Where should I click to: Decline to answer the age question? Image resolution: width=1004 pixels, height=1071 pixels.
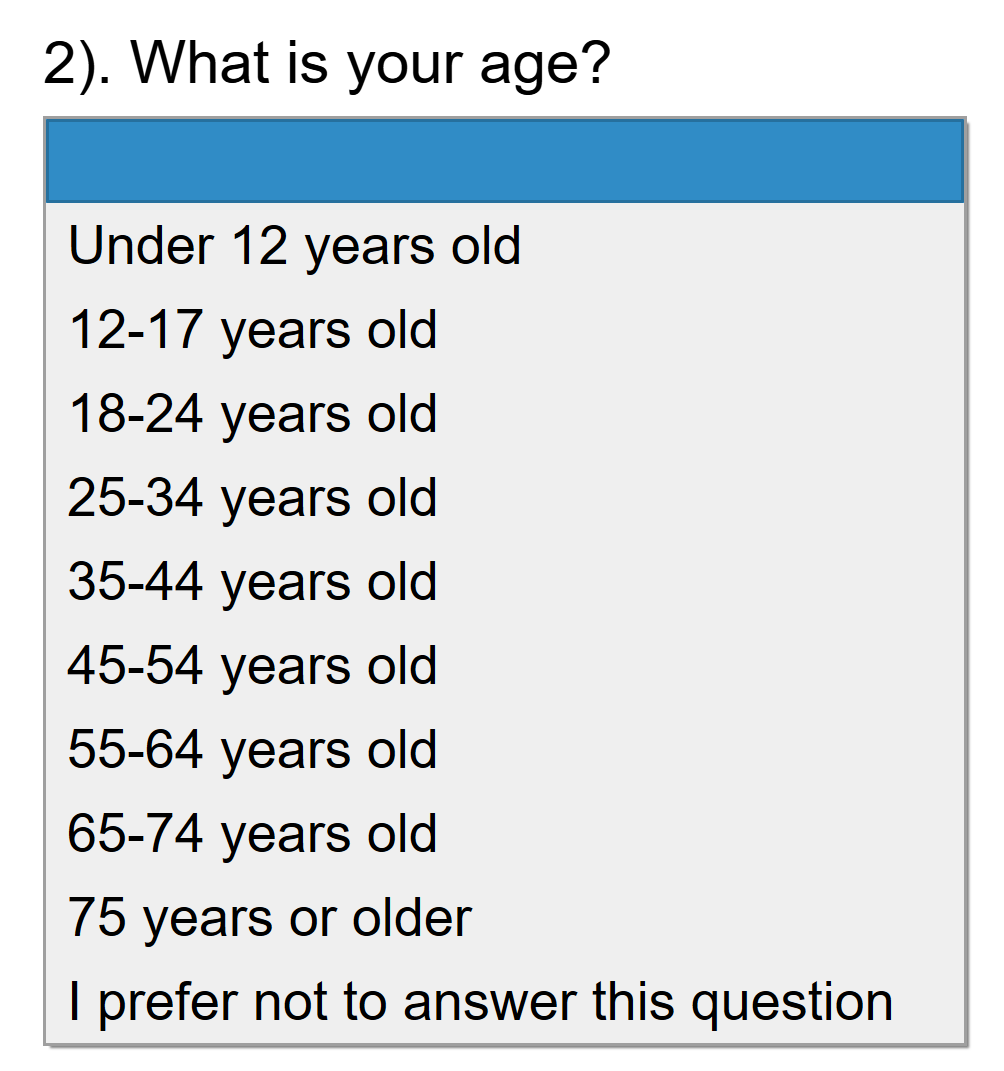point(480,1002)
